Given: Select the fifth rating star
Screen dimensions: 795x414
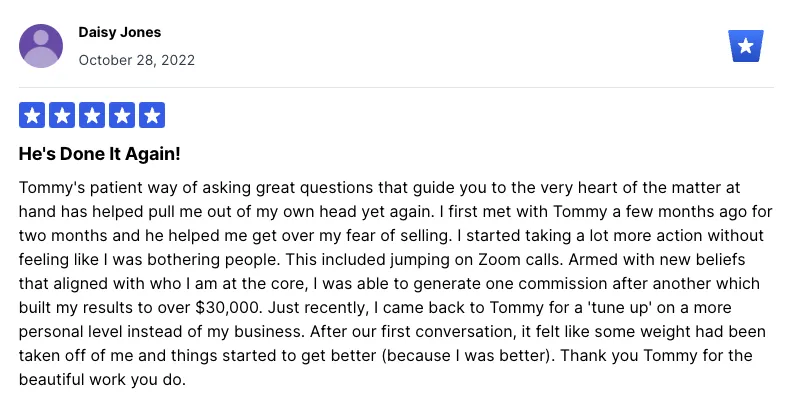Looking at the screenshot, I should coord(152,115).
